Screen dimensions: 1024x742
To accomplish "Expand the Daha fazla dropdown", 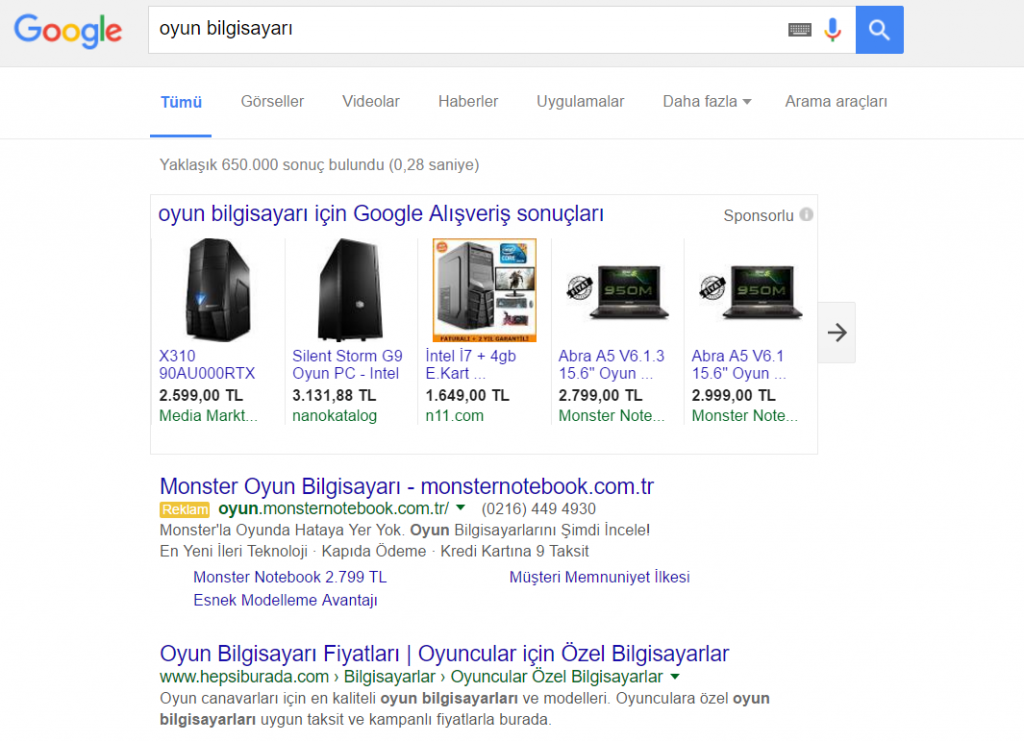I will [707, 101].
